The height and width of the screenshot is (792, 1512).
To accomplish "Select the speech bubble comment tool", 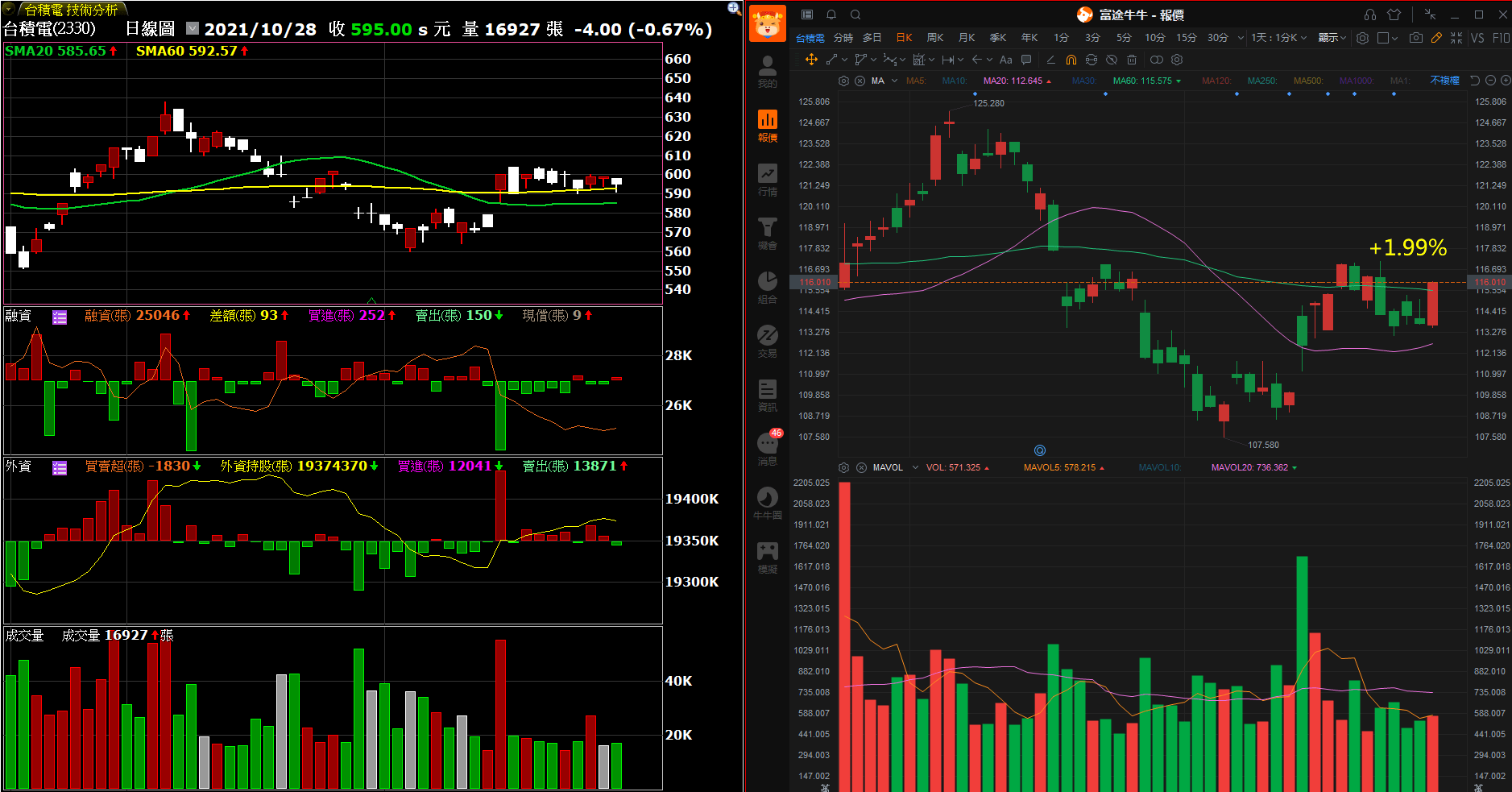I will click(1026, 60).
